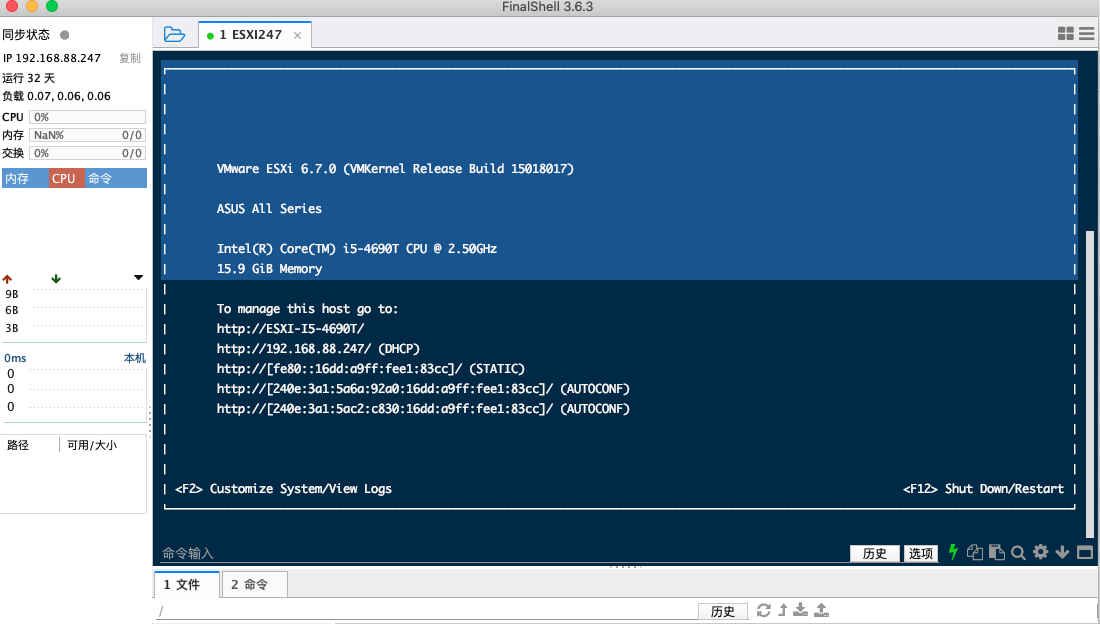Expand the network interface dropdown triangle
Screen dimensions: 1100x624
click(x=138, y=278)
